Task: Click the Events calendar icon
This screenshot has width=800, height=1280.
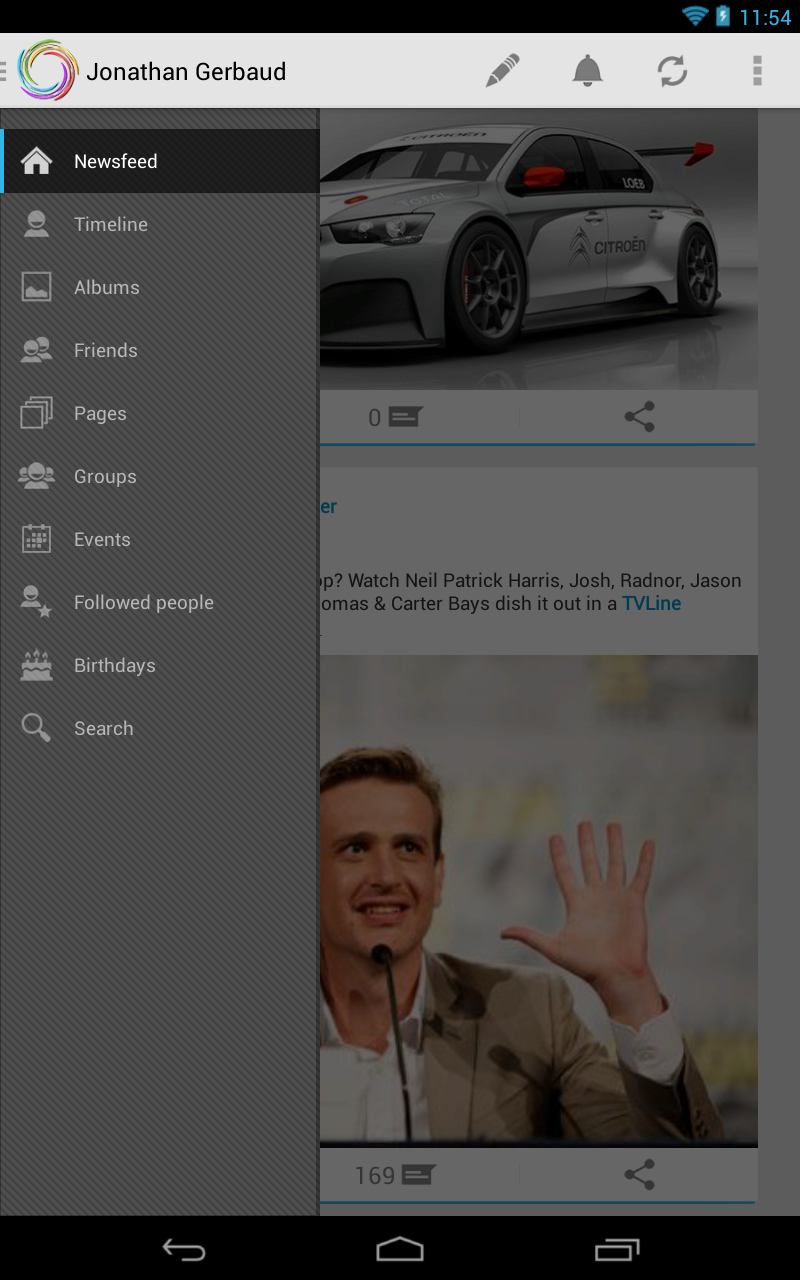Action: coord(37,539)
